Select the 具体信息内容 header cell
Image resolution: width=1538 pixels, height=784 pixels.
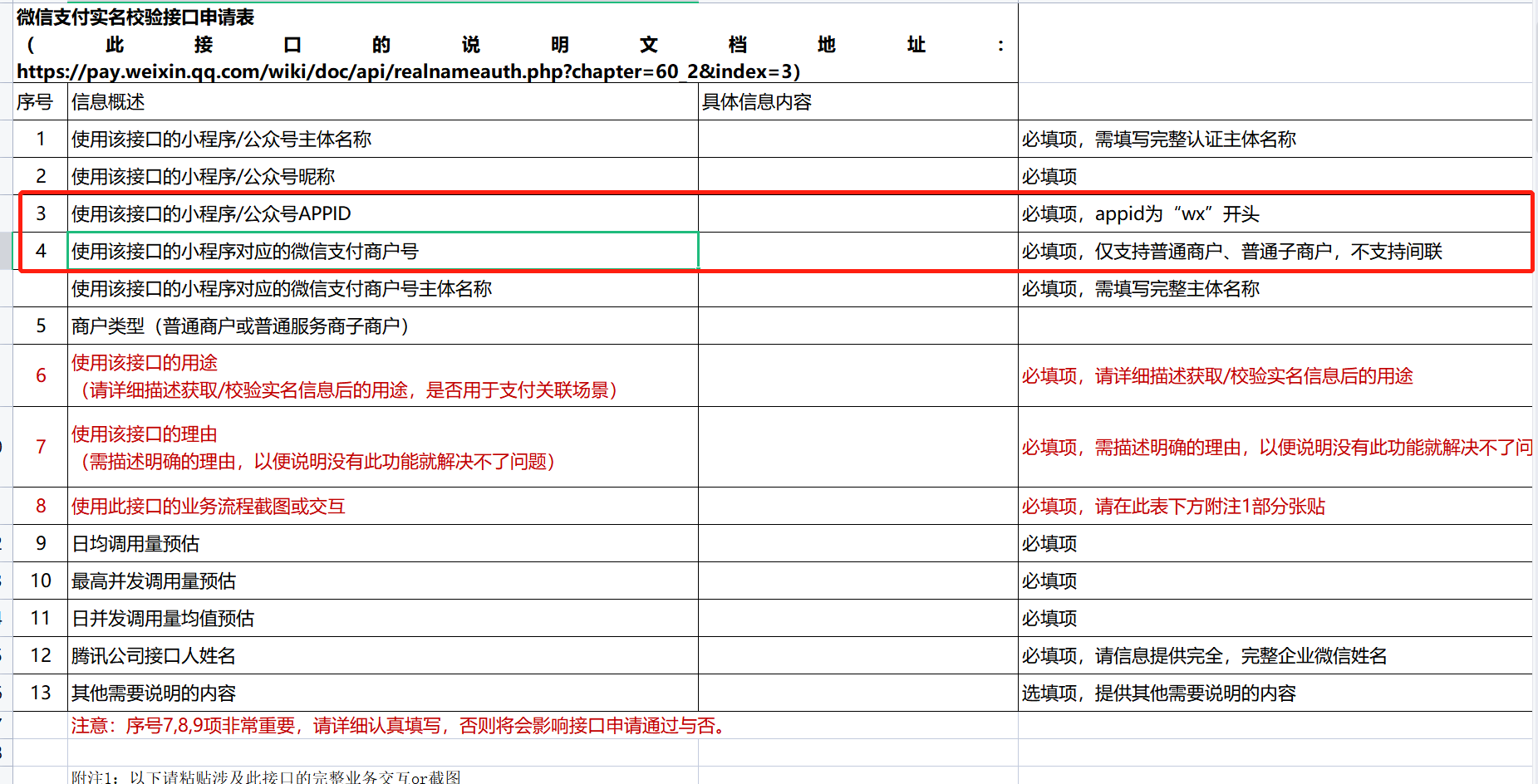tap(857, 102)
